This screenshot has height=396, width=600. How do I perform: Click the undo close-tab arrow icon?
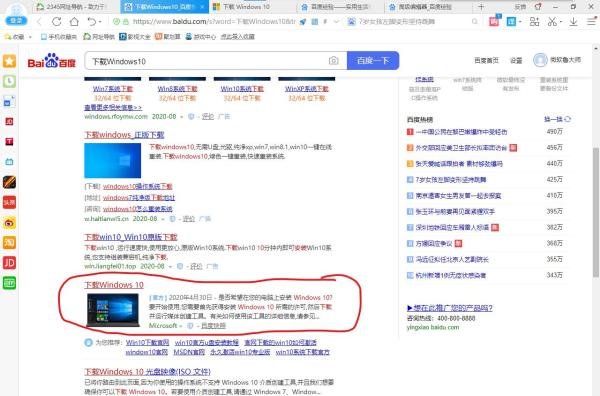tap(92, 22)
